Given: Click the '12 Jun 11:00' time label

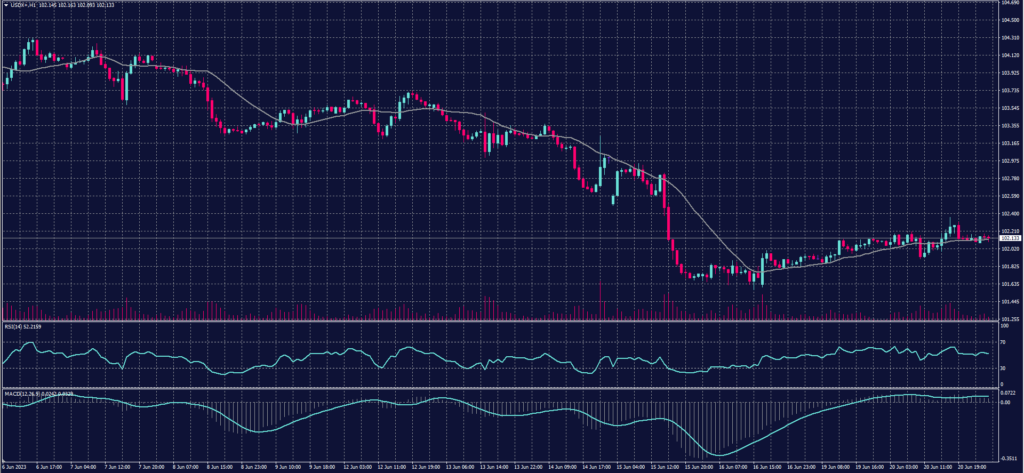Looking at the screenshot, I should (x=391, y=467).
